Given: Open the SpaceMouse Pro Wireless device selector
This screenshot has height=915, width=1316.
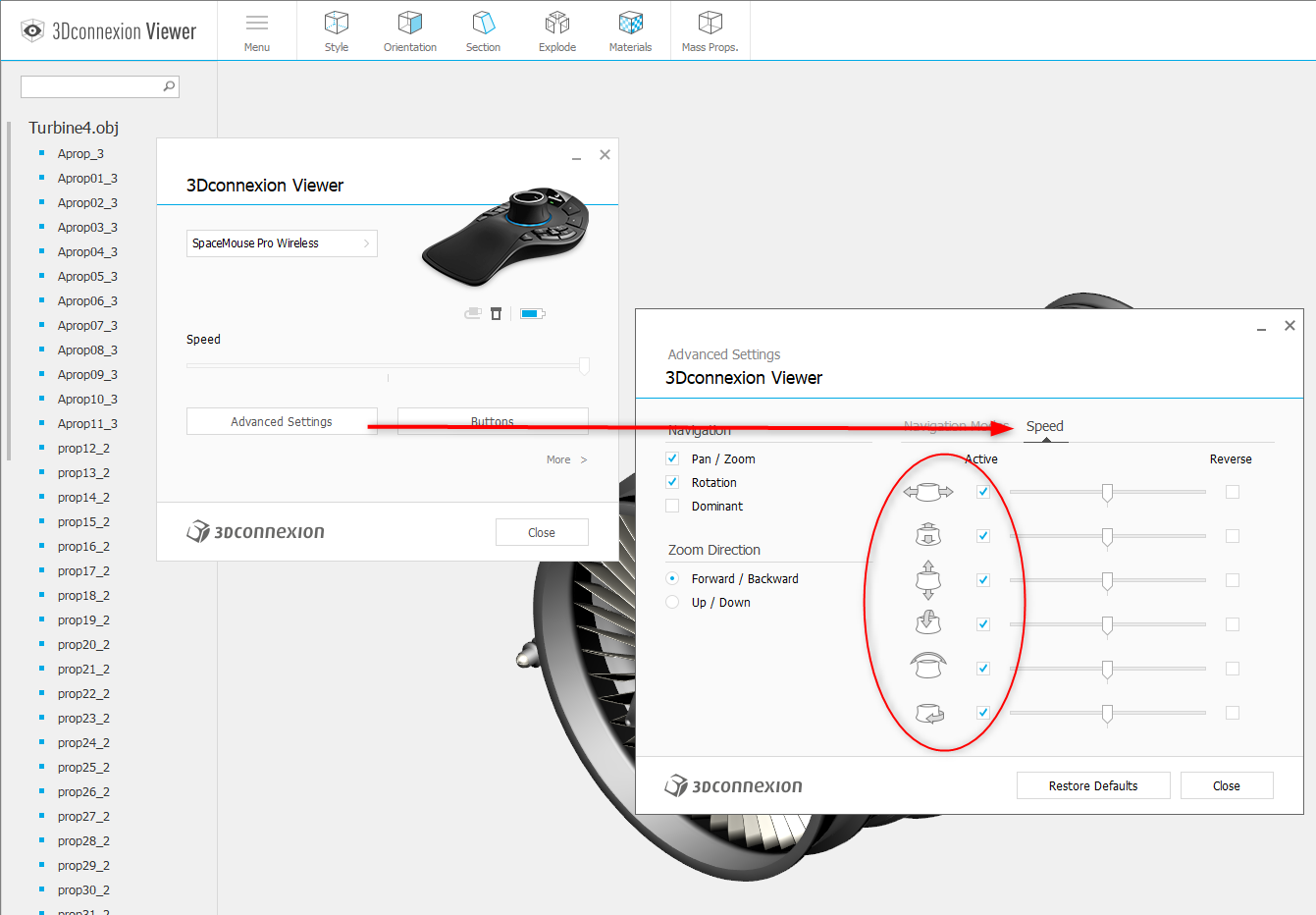Looking at the screenshot, I should [x=282, y=243].
